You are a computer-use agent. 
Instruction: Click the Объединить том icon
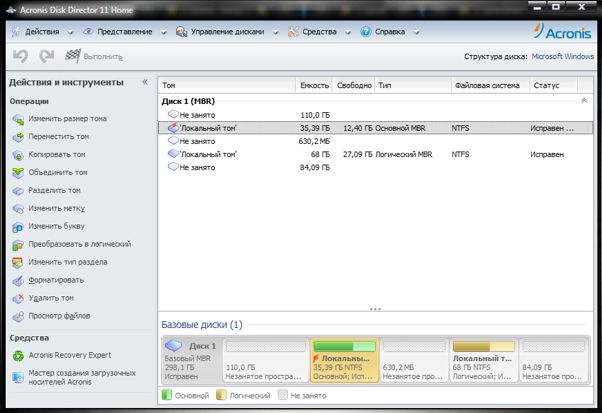coord(18,173)
